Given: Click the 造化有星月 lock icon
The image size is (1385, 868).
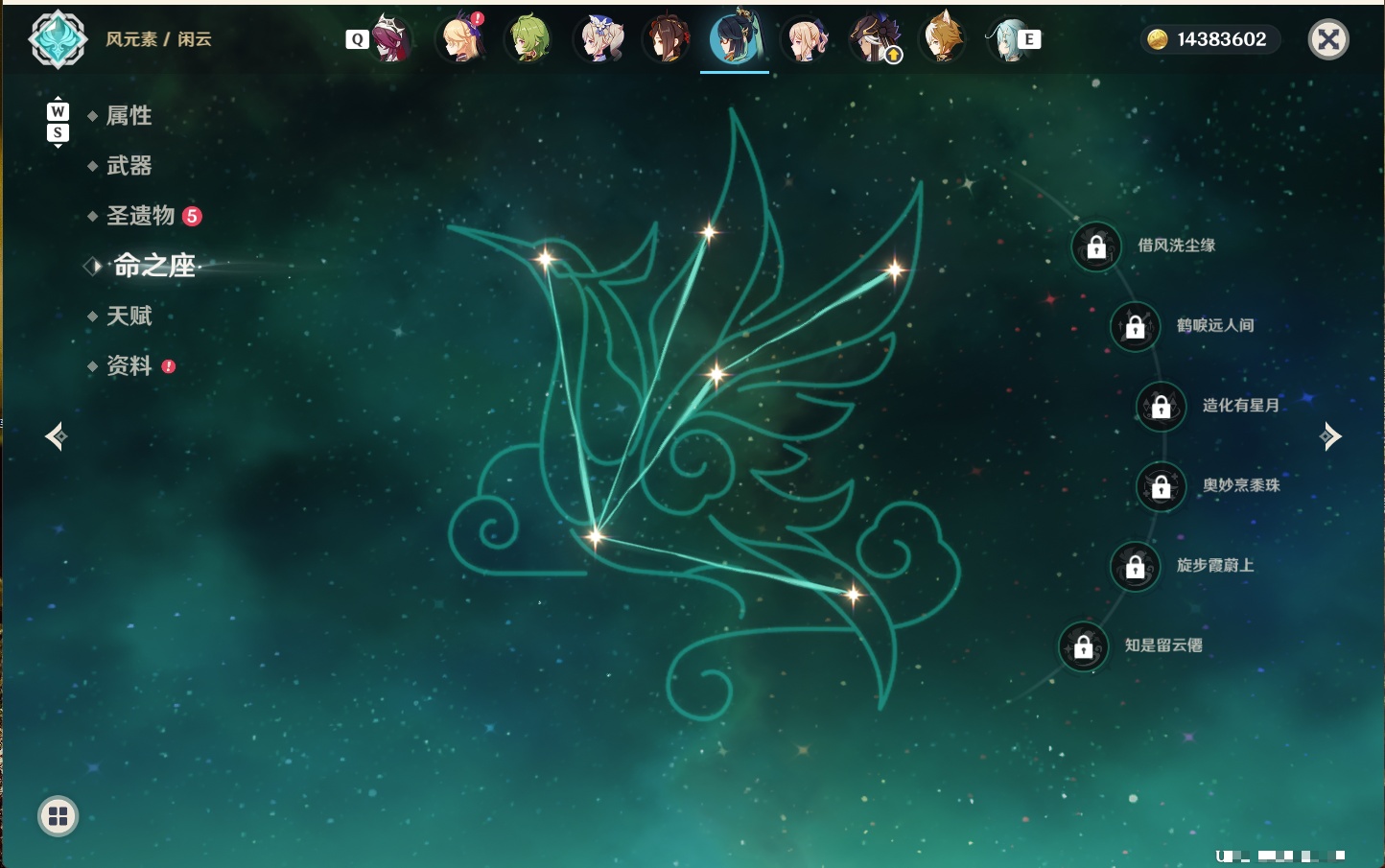Looking at the screenshot, I should (x=1162, y=406).
